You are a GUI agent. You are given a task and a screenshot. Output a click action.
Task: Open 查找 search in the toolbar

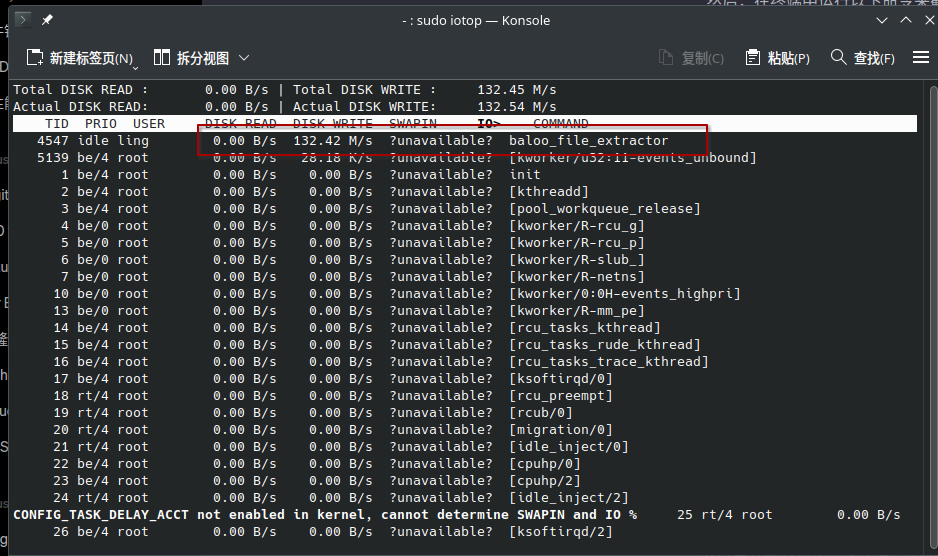tap(863, 58)
